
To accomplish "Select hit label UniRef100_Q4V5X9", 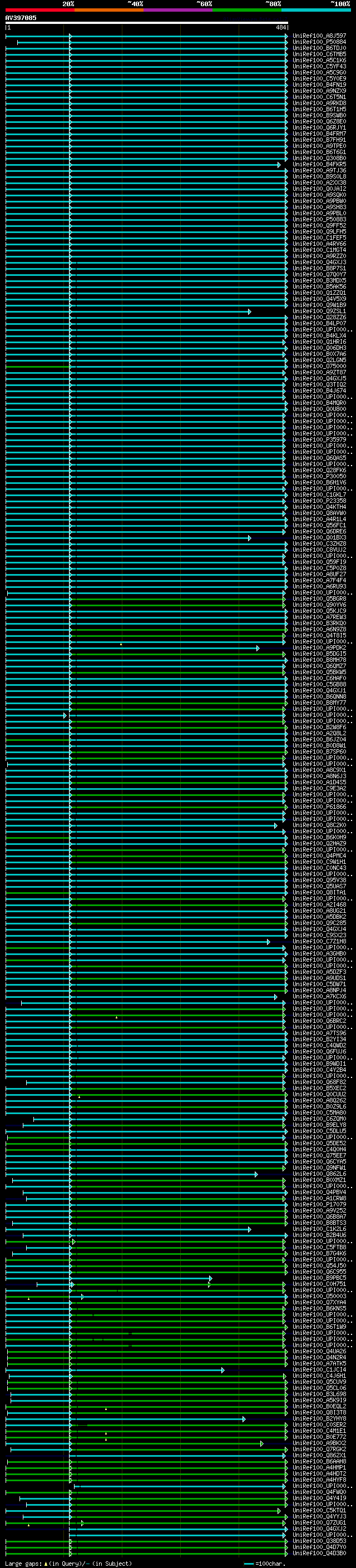I will tap(319, 299).
